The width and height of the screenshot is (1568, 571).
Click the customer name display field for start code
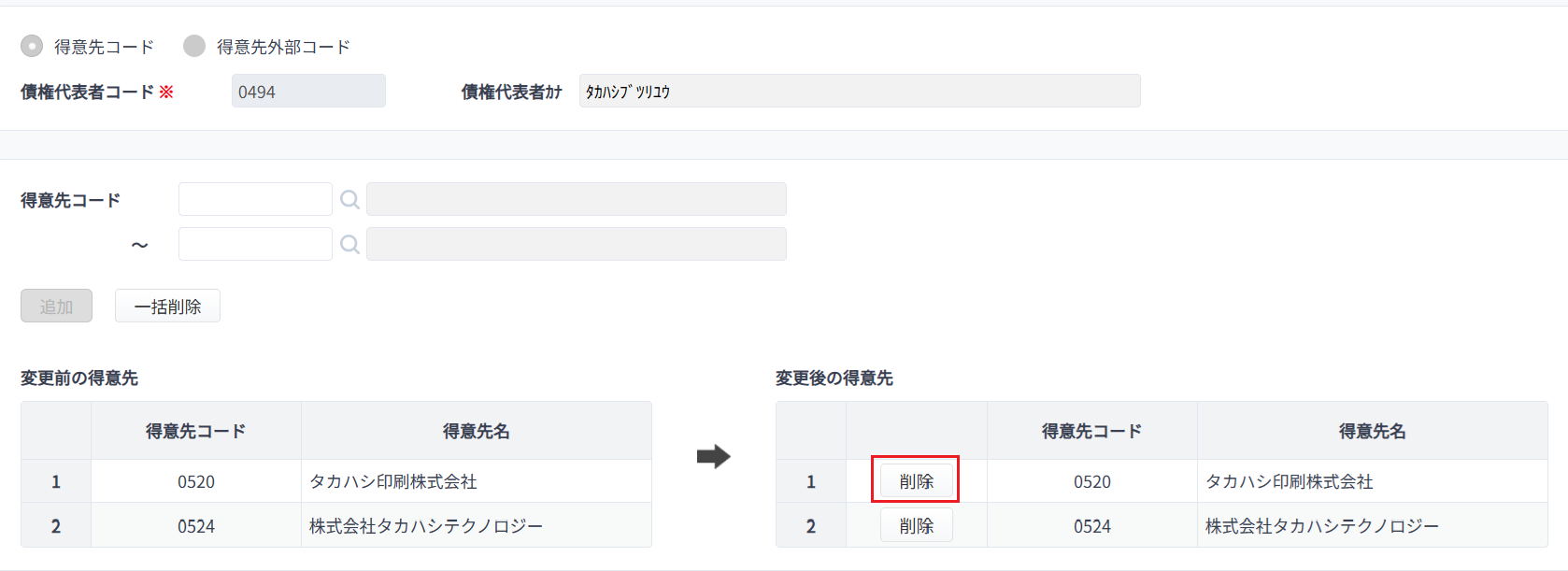click(577, 199)
